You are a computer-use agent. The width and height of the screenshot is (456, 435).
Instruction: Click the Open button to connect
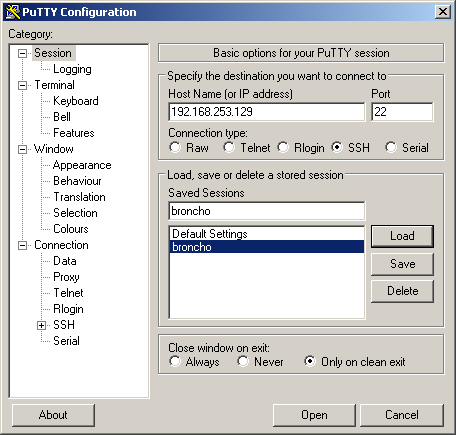(314, 415)
